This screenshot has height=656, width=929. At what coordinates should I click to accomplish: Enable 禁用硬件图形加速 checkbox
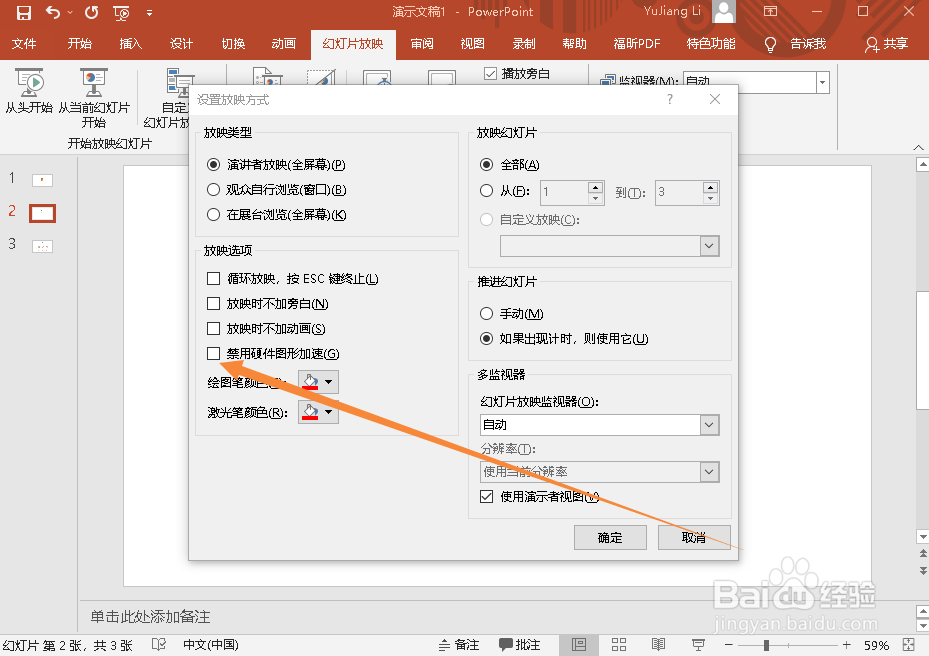pos(213,353)
